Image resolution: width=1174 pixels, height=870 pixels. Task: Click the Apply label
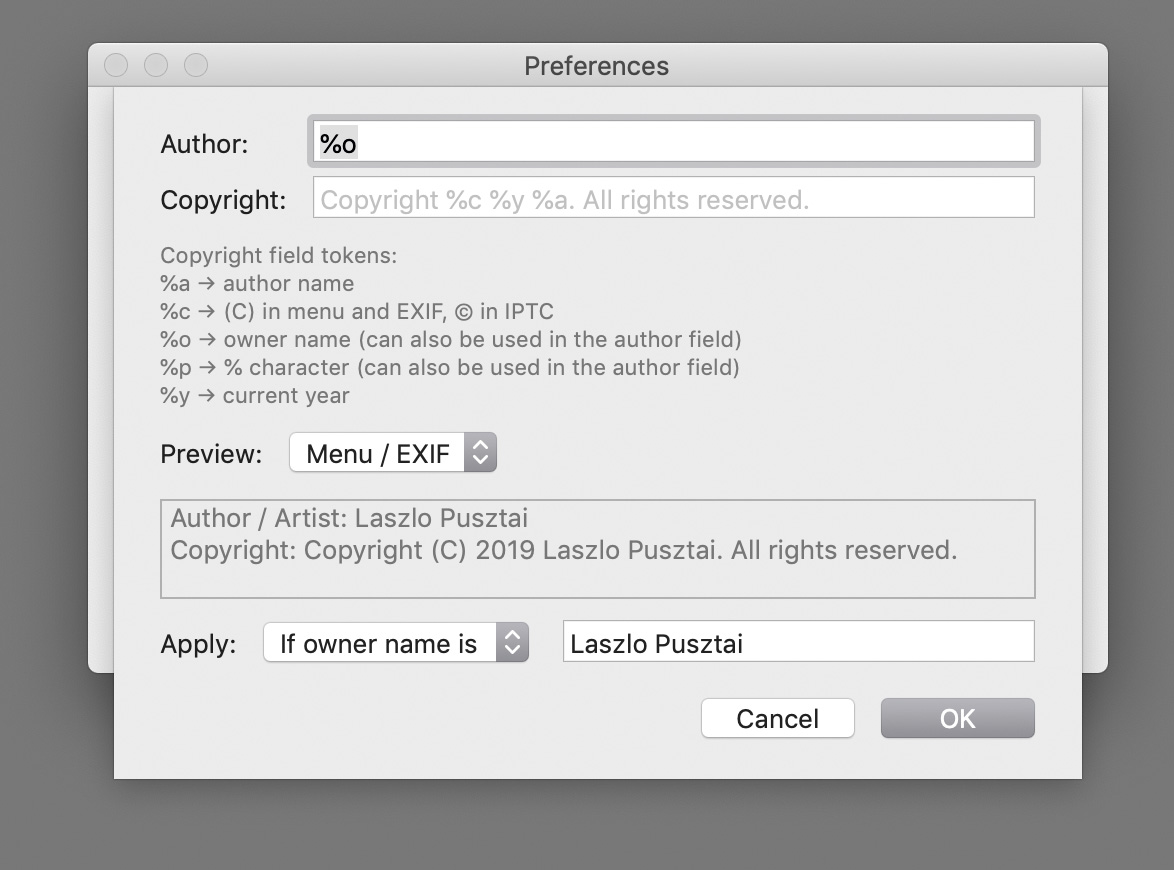click(x=198, y=644)
